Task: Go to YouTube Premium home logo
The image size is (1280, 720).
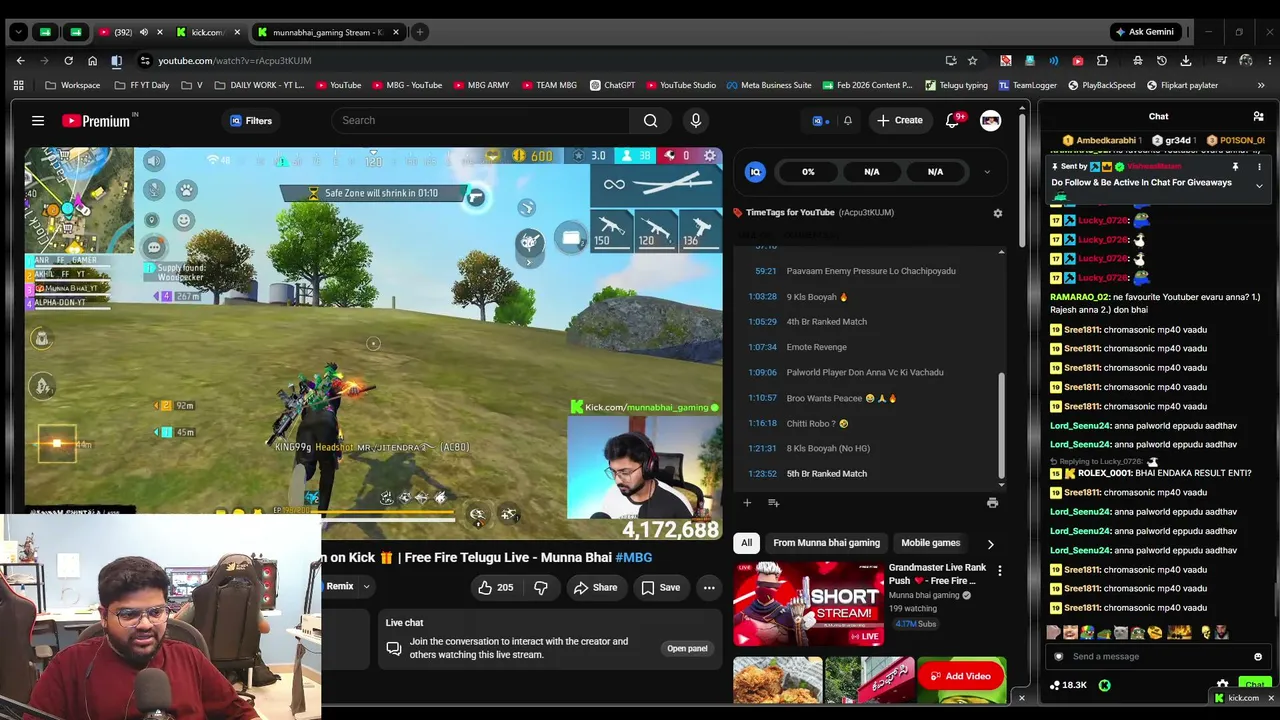Action: 97,121
